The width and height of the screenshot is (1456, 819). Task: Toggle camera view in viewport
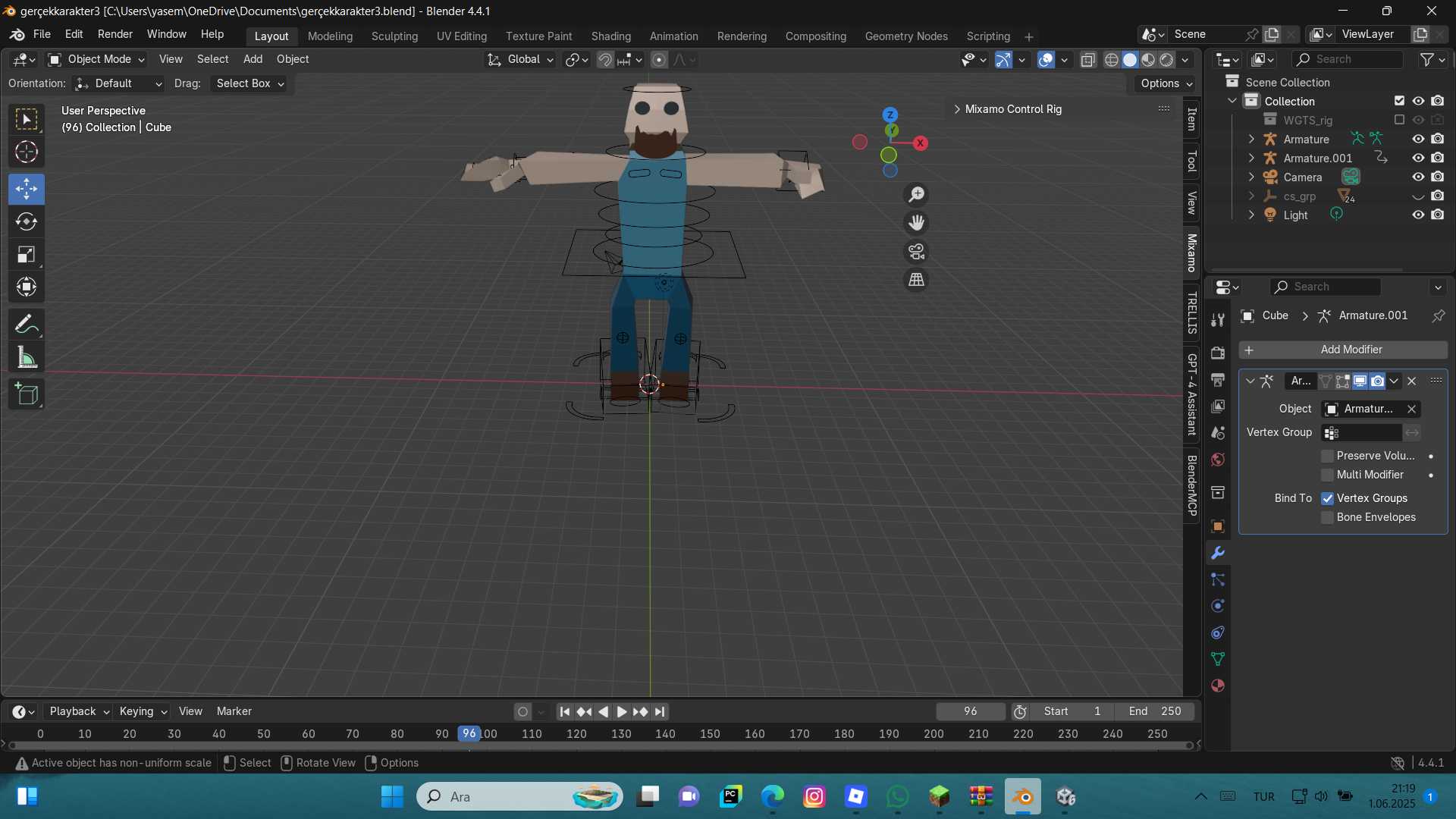pos(916,252)
